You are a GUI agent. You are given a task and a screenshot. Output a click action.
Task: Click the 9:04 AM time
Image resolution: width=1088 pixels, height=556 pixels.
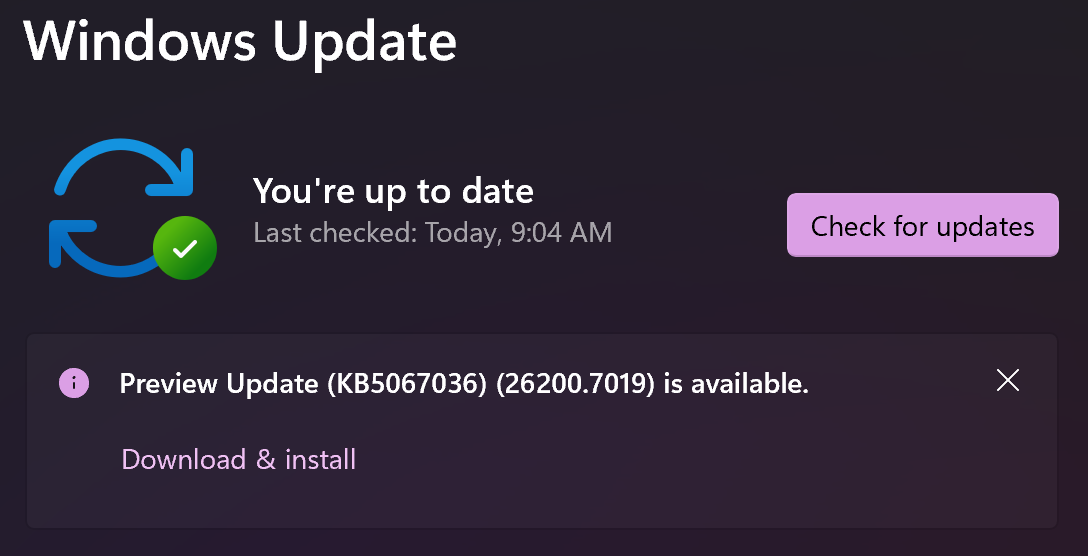(x=562, y=233)
